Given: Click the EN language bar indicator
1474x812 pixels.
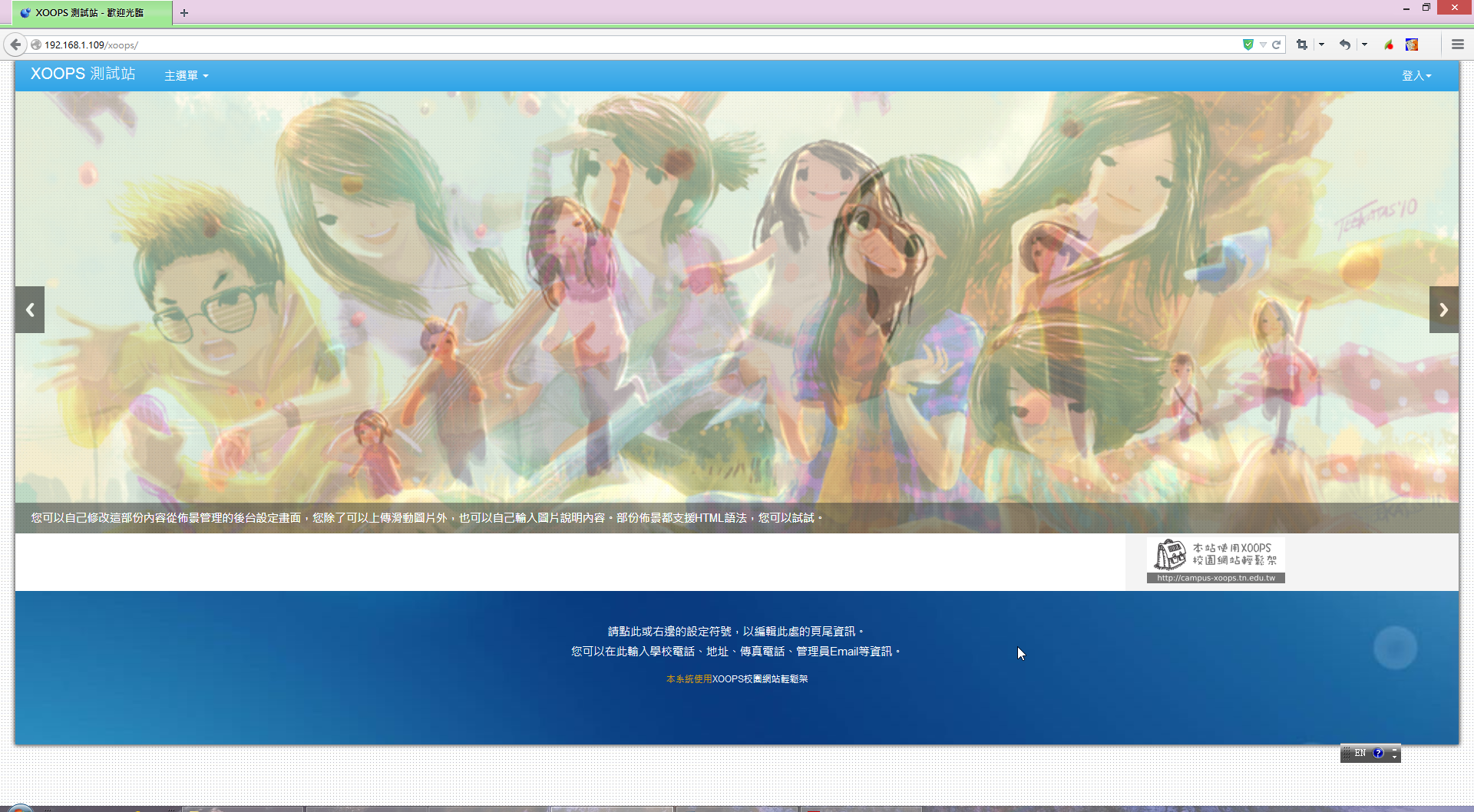Looking at the screenshot, I should [x=1360, y=753].
